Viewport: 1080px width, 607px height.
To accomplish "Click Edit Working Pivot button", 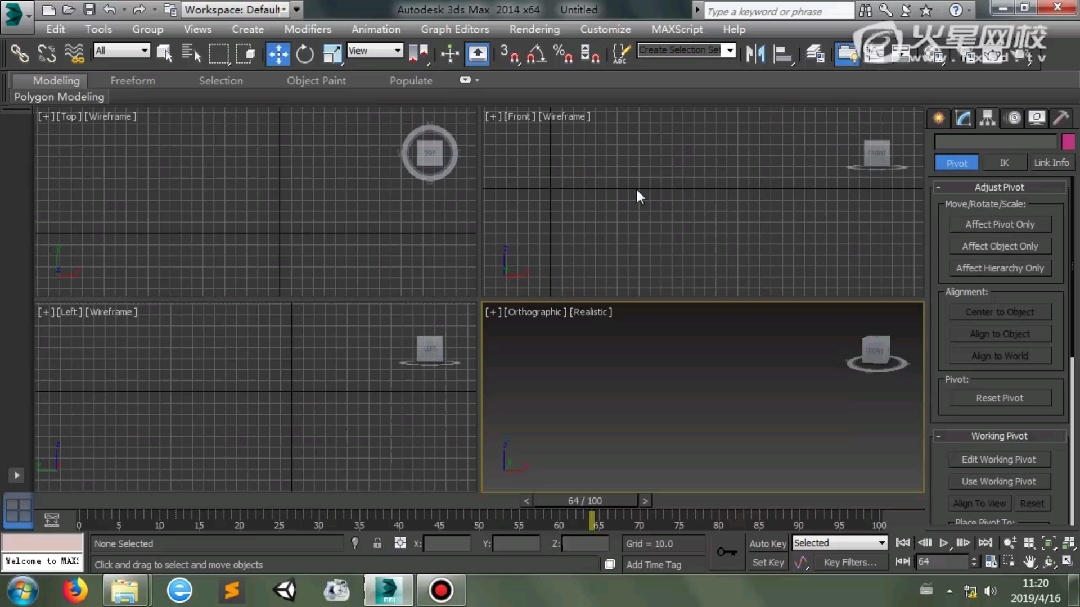I will click(999, 460).
